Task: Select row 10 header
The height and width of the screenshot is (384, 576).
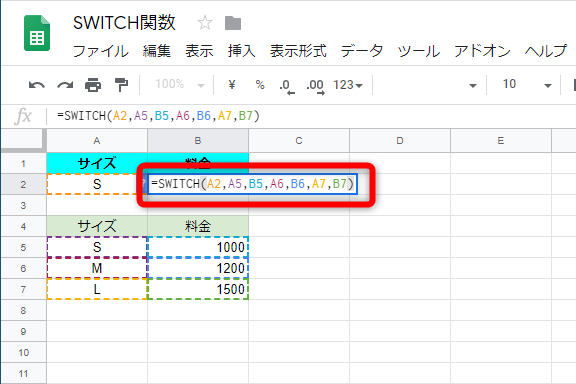Action: pos(24,352)
